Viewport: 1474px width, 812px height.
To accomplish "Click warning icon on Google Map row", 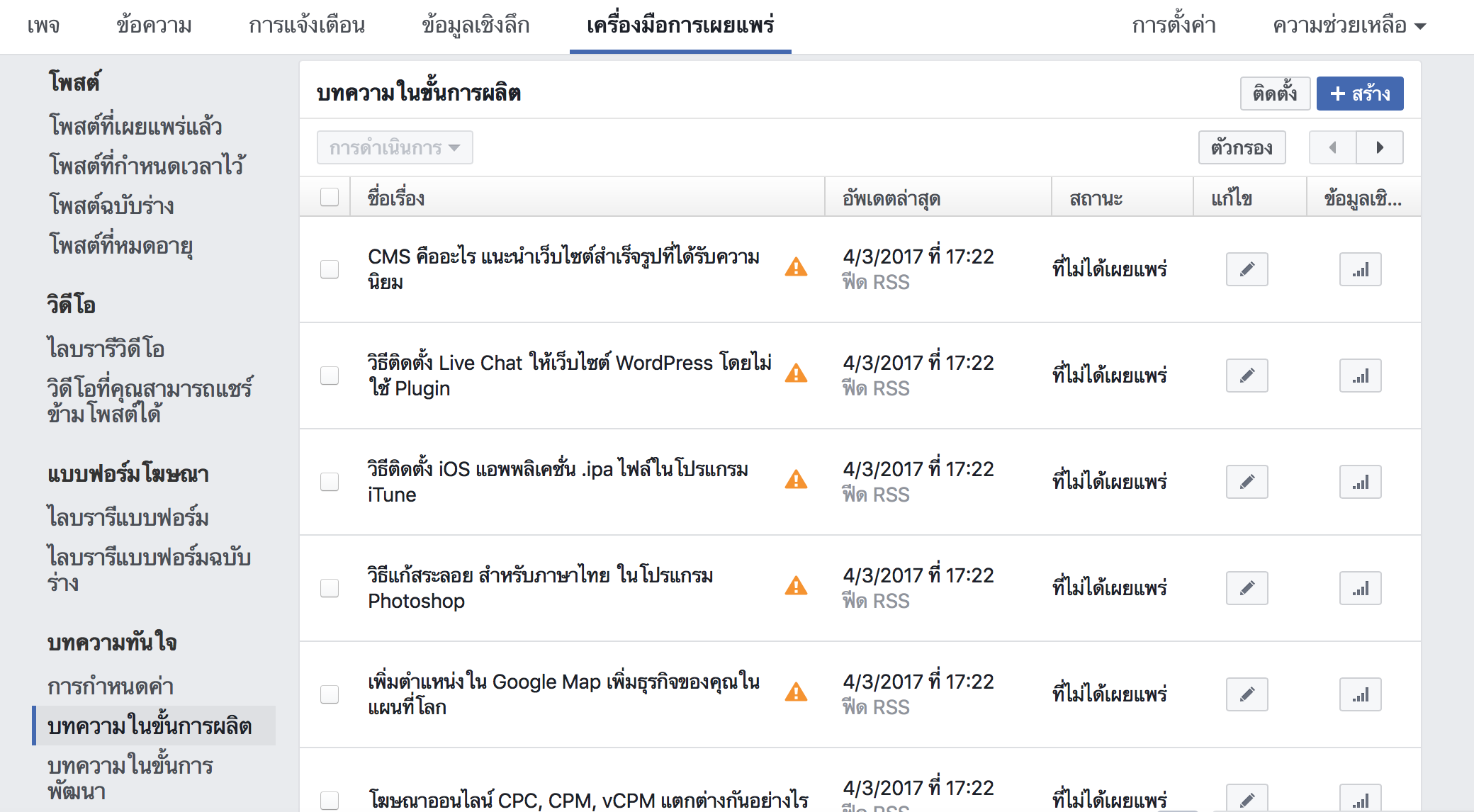I will 796,692.
